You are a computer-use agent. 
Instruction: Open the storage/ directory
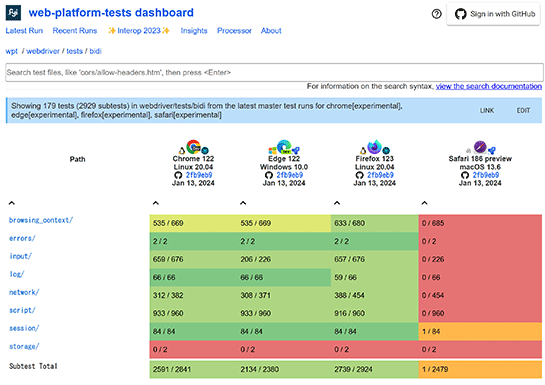24,346
